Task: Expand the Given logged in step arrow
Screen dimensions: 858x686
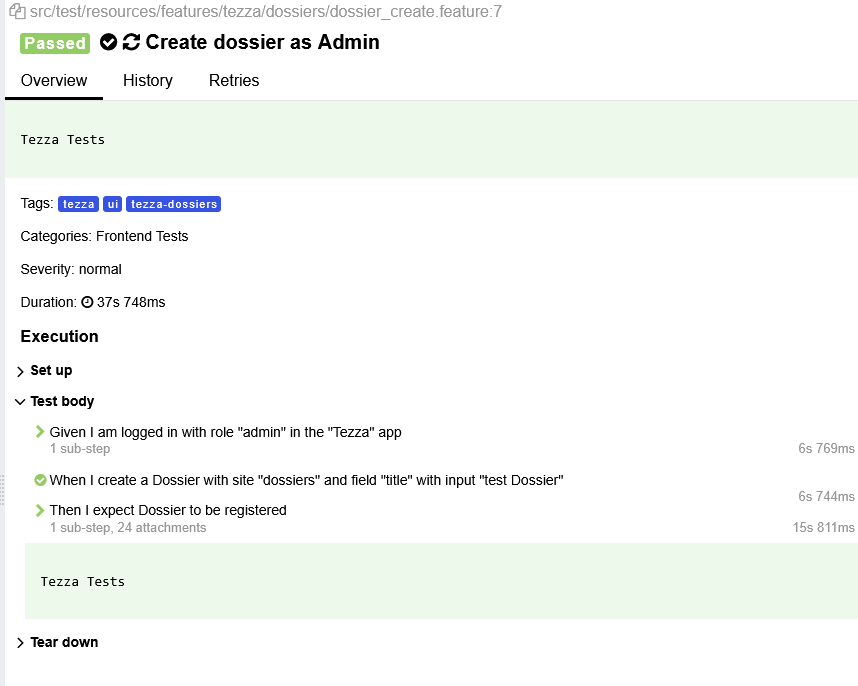Action: [x=39, y=432]
